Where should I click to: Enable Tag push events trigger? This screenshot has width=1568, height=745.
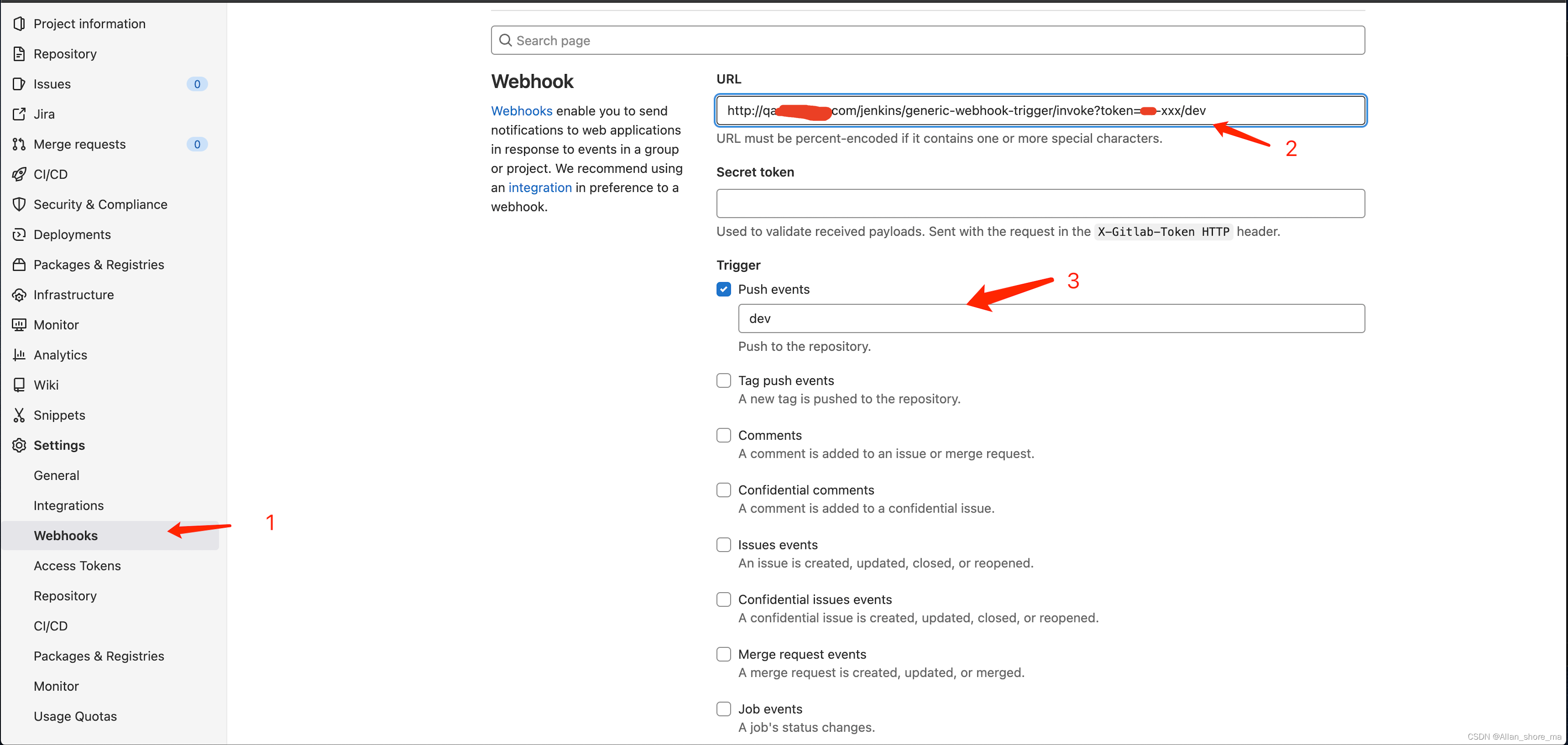pyautogui.click(x=723, y=380)
